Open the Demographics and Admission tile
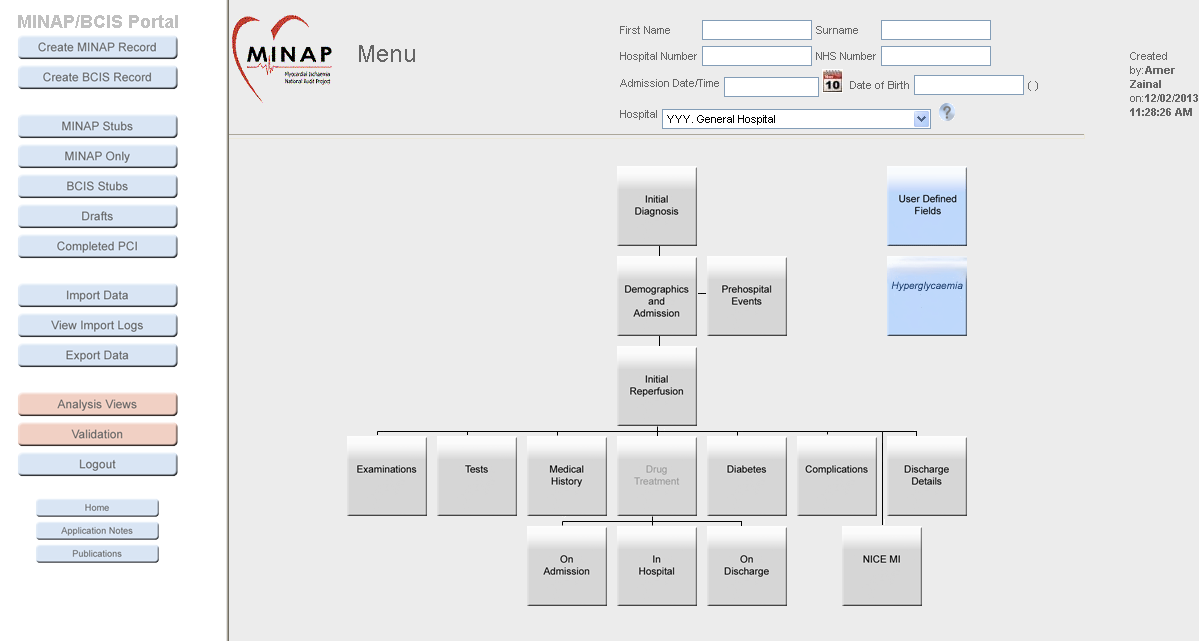 (x=656, y=297)
